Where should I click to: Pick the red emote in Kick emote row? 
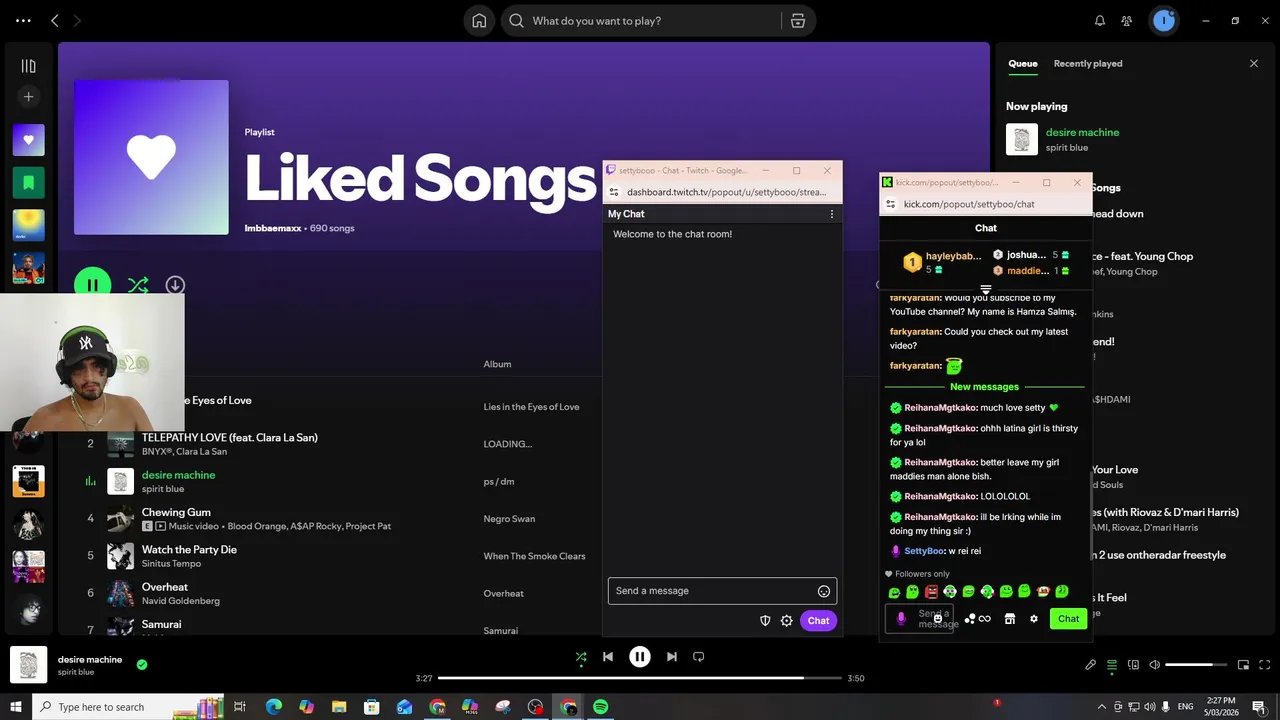pos(931,592)
